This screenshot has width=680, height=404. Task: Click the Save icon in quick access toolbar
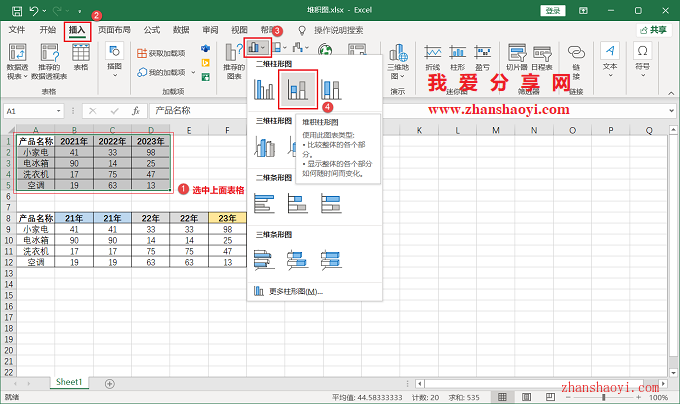coord(17,10)
